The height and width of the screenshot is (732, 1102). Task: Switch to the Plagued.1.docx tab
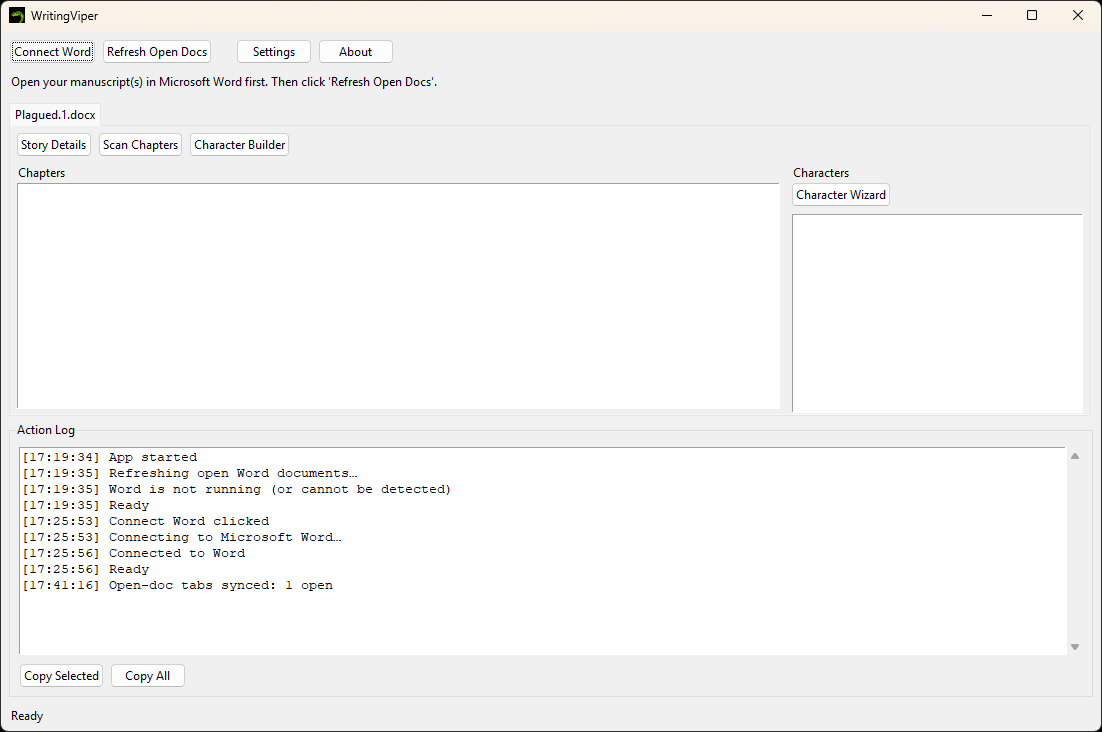[x=55, y=115]
